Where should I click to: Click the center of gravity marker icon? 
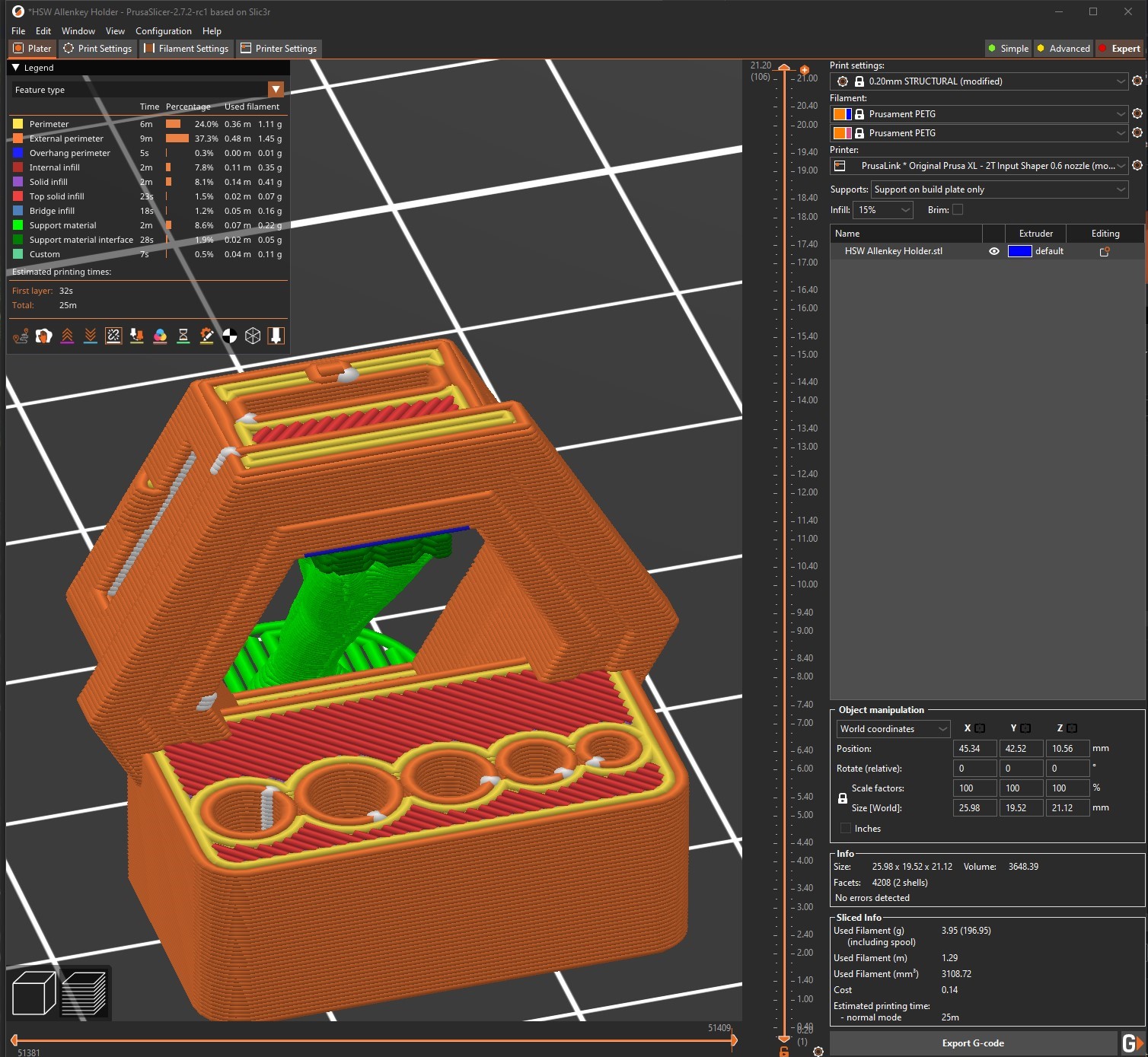(230, 336)
